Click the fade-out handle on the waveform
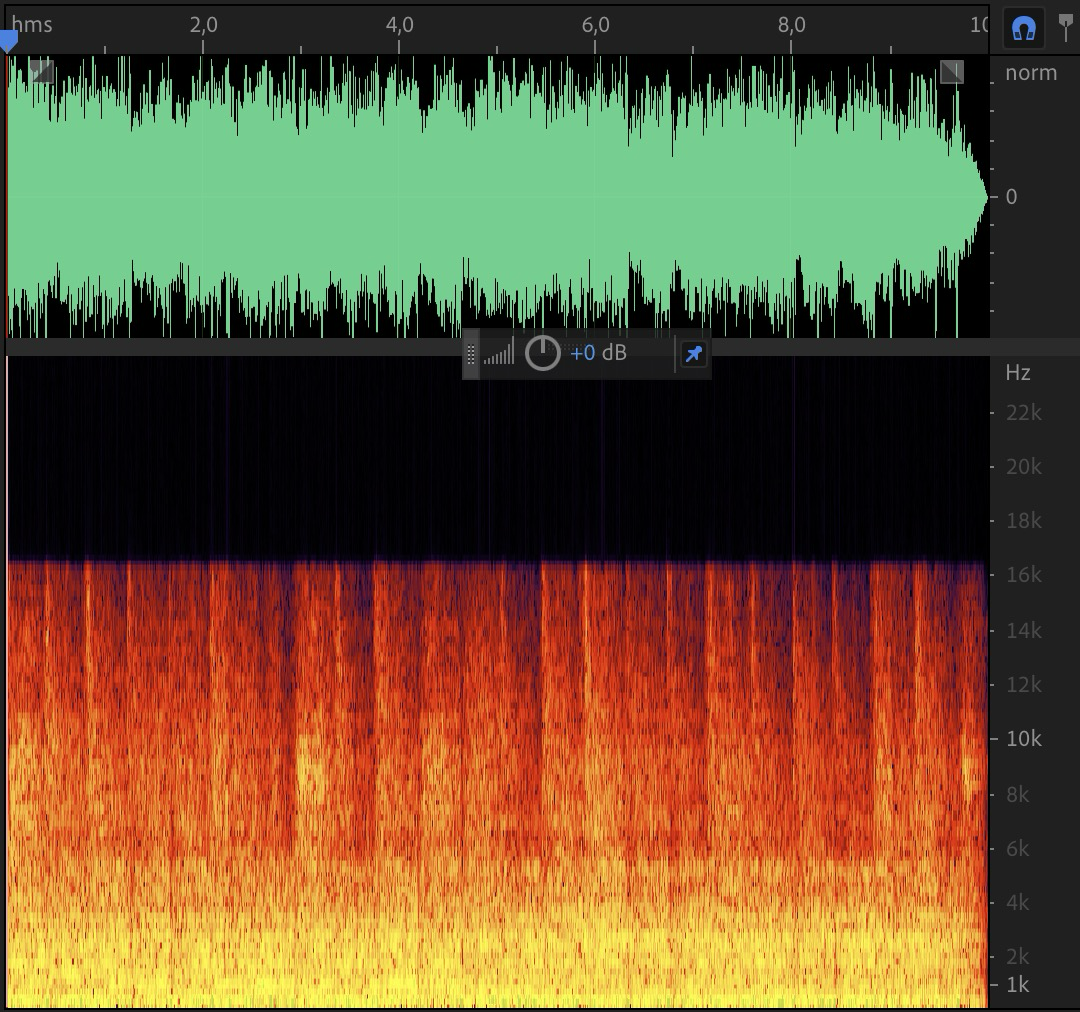 (951, 71)
